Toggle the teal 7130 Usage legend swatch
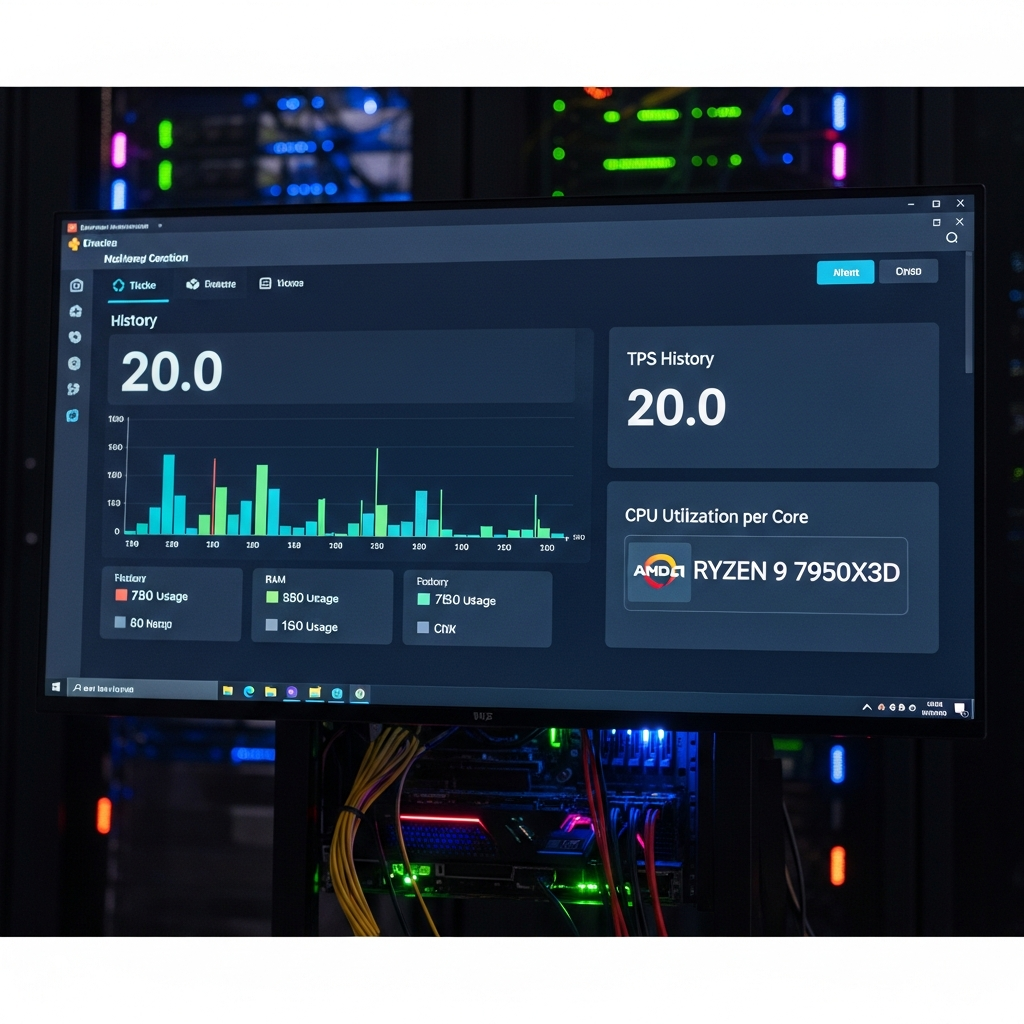The height and width of the screenshot is (1024, 1024). 423,599
